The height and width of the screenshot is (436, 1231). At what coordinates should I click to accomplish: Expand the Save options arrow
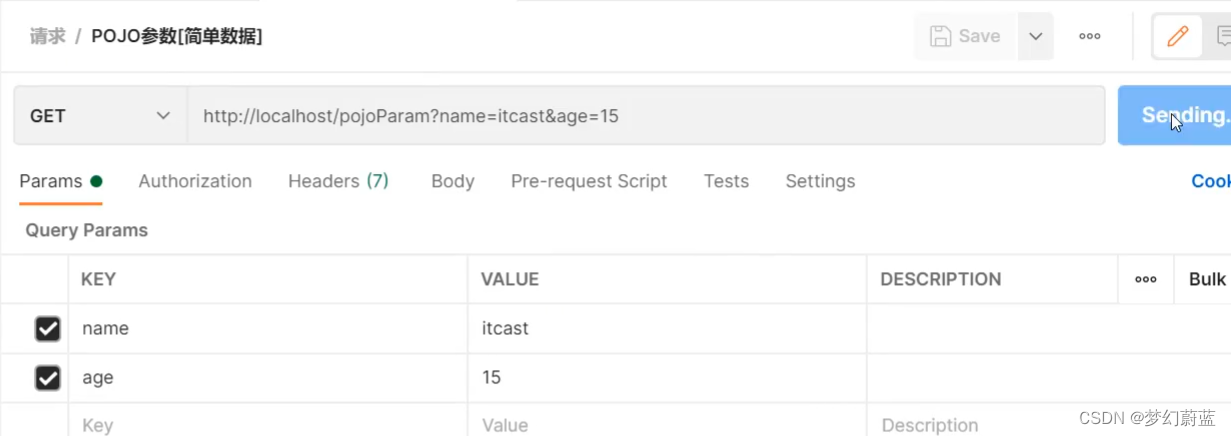click(1036, 36)
